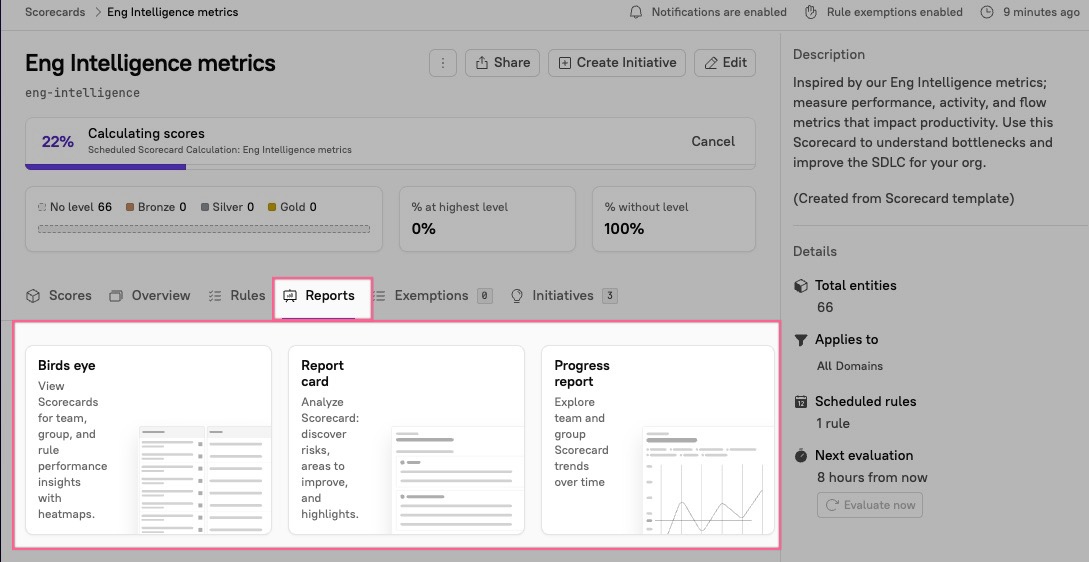Click the level distribution dashed bar
1089x562 pixels.
click(x=204, y=229)
